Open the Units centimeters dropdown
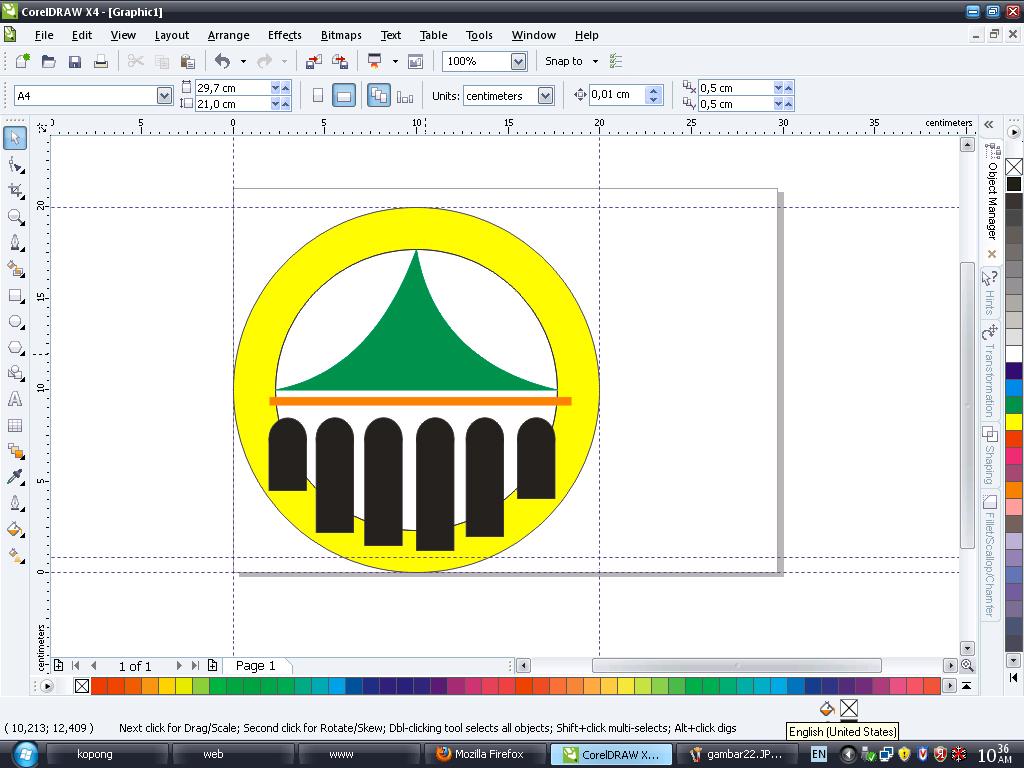The height and width of the screenshot is (768, 1024). [545, 95]
